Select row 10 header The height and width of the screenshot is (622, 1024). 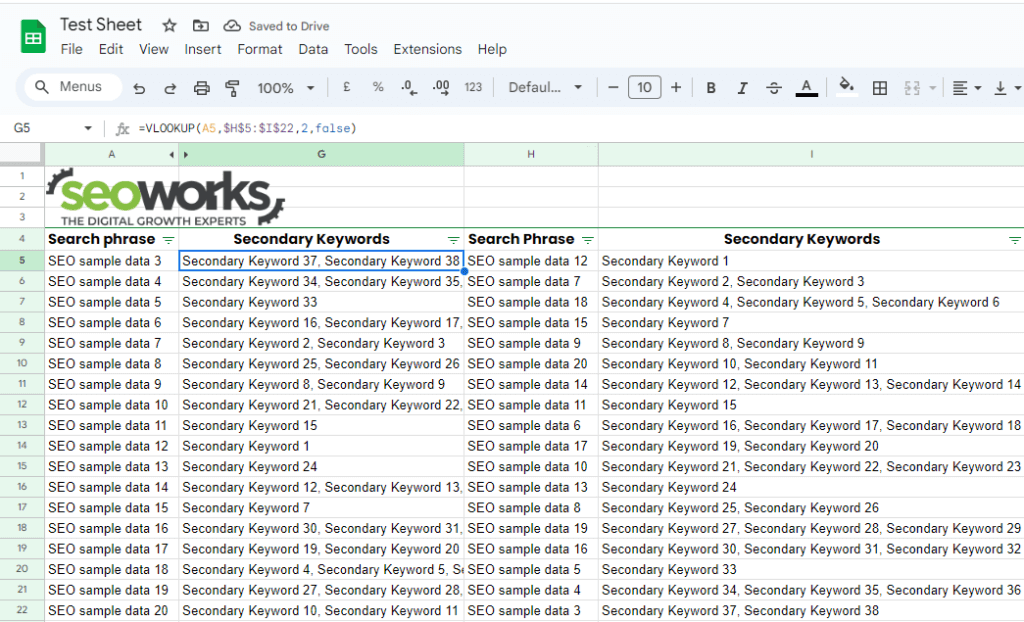pyautogui.click(x=22, y=363)
